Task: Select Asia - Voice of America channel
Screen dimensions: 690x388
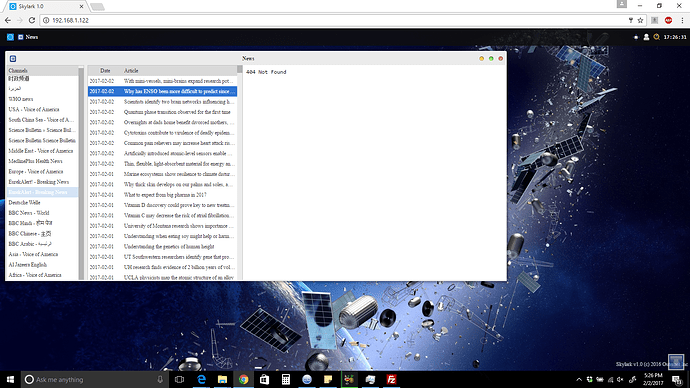Action: click(x=42, y=254)
